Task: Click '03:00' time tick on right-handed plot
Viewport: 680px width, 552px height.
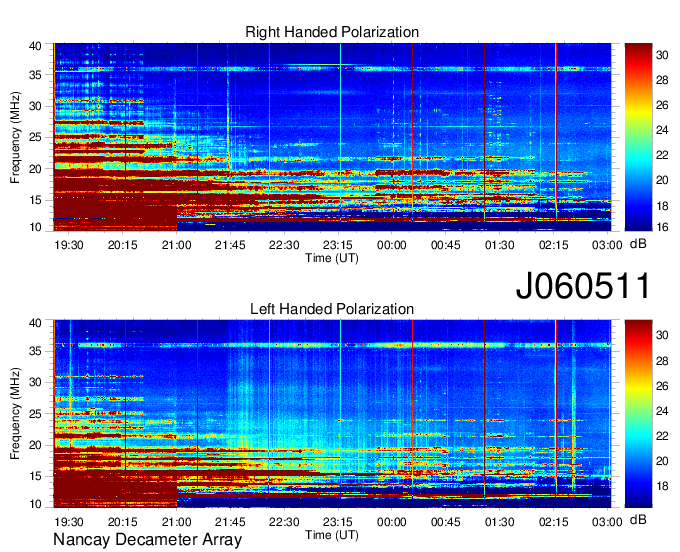Action: [x=607, y=245]
